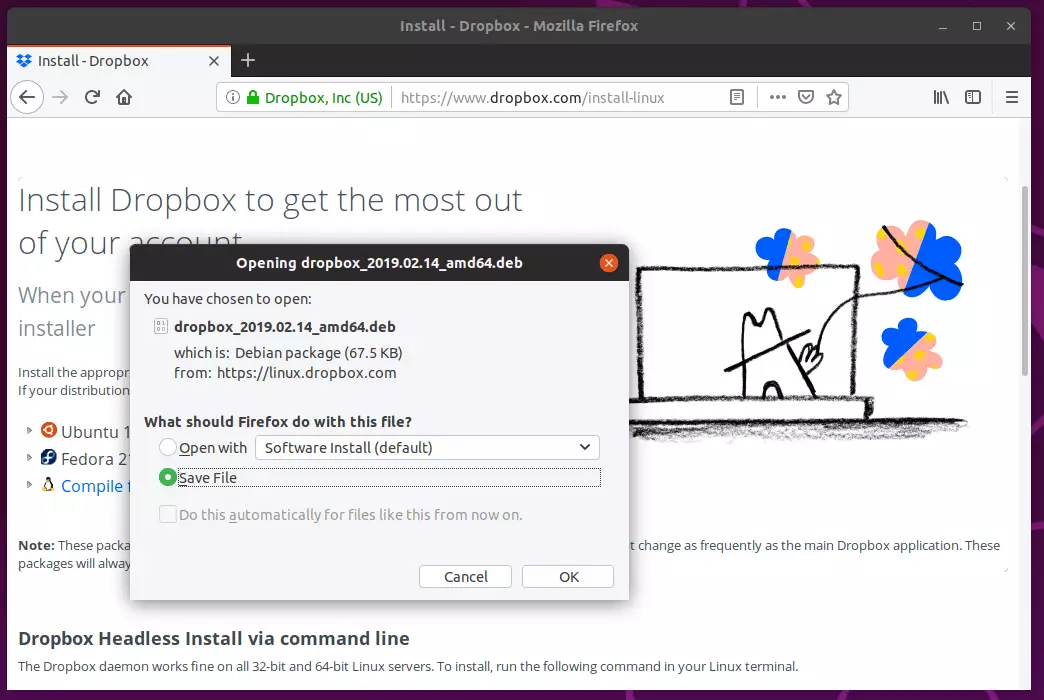Image resolution: width=1044 pixels, height=700 pixels.
Task: Open the Firefox home page icon
Action: click(x=124, y=97)
